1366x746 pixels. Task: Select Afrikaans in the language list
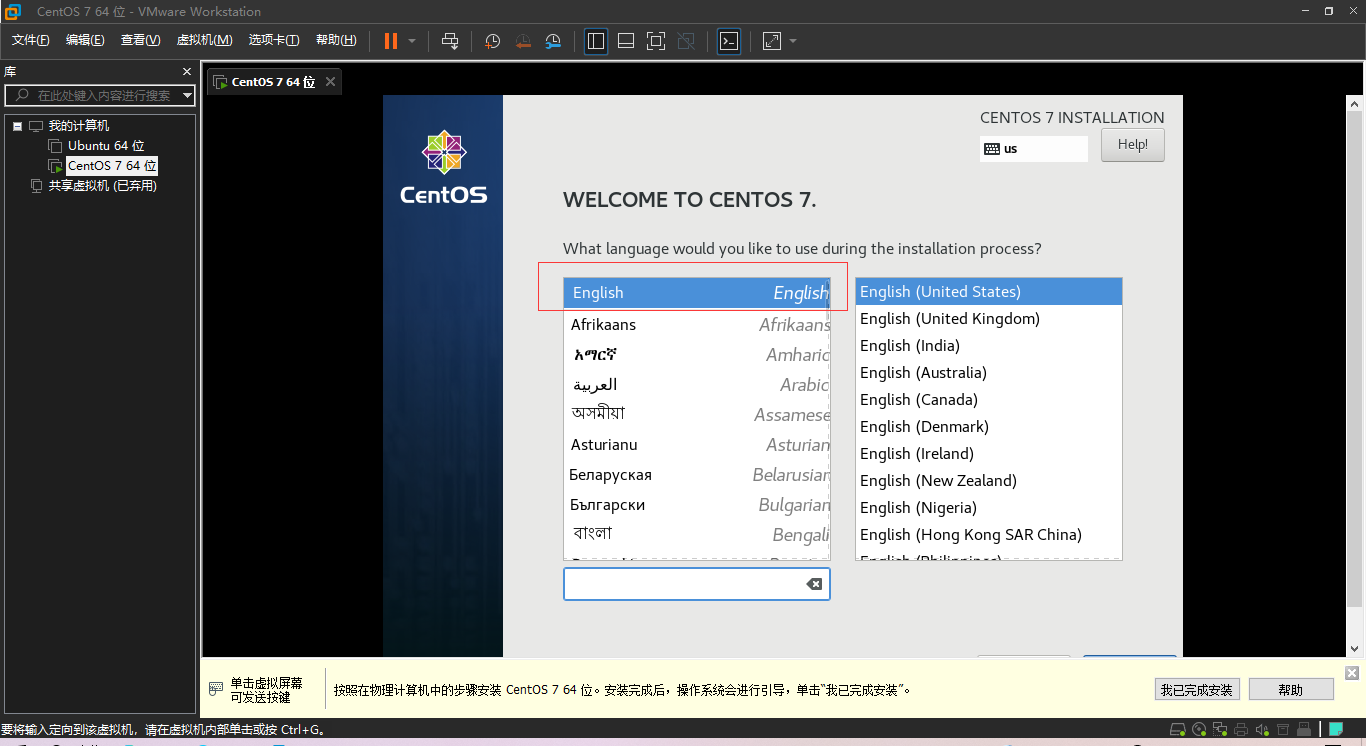(697, 325)
